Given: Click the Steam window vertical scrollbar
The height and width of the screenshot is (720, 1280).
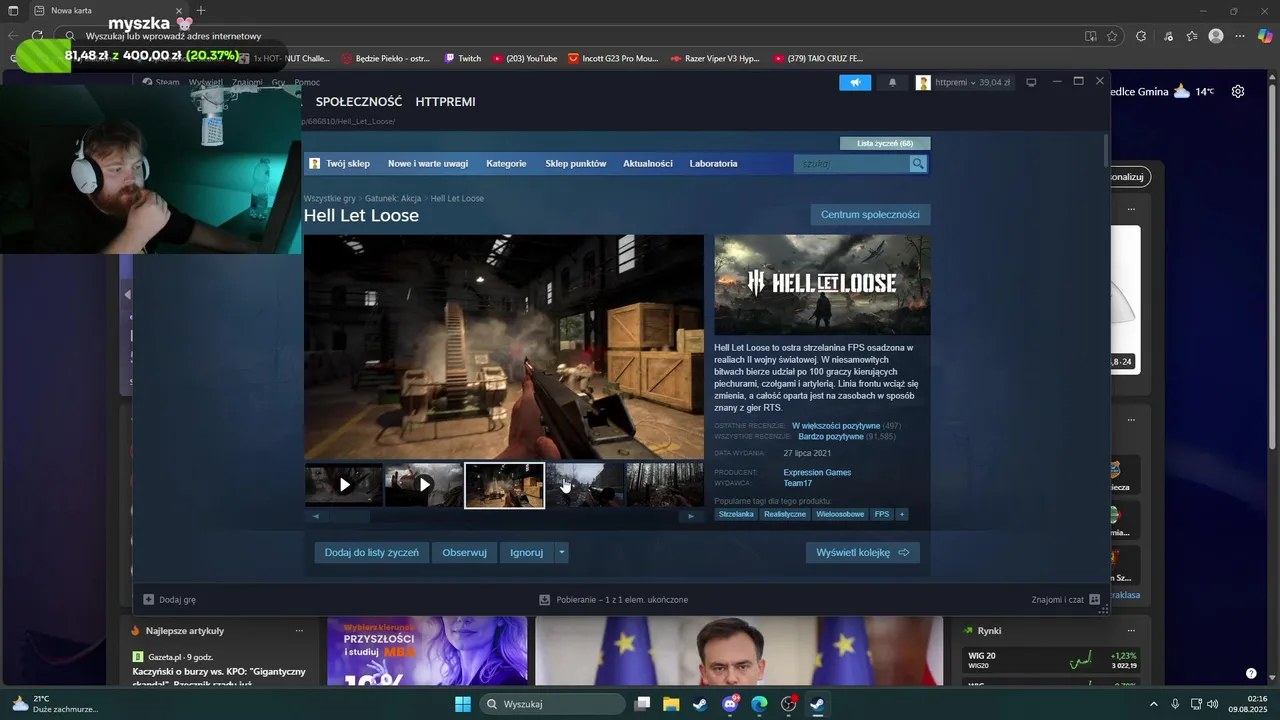Looking at the screenshot, I should pyautogui.click(x=1105, y=150).
